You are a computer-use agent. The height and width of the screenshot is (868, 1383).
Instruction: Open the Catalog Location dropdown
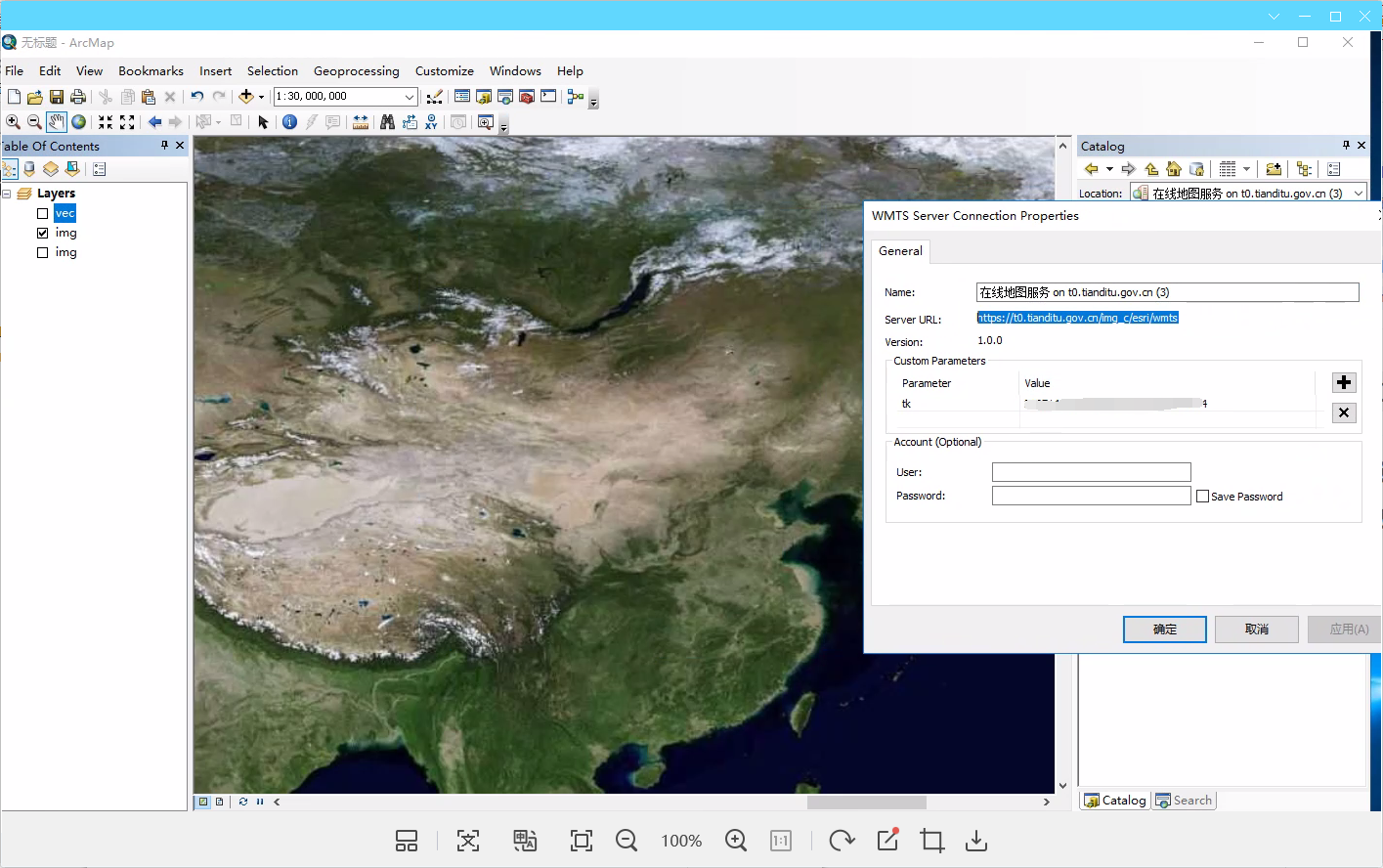click(1359, 194)
